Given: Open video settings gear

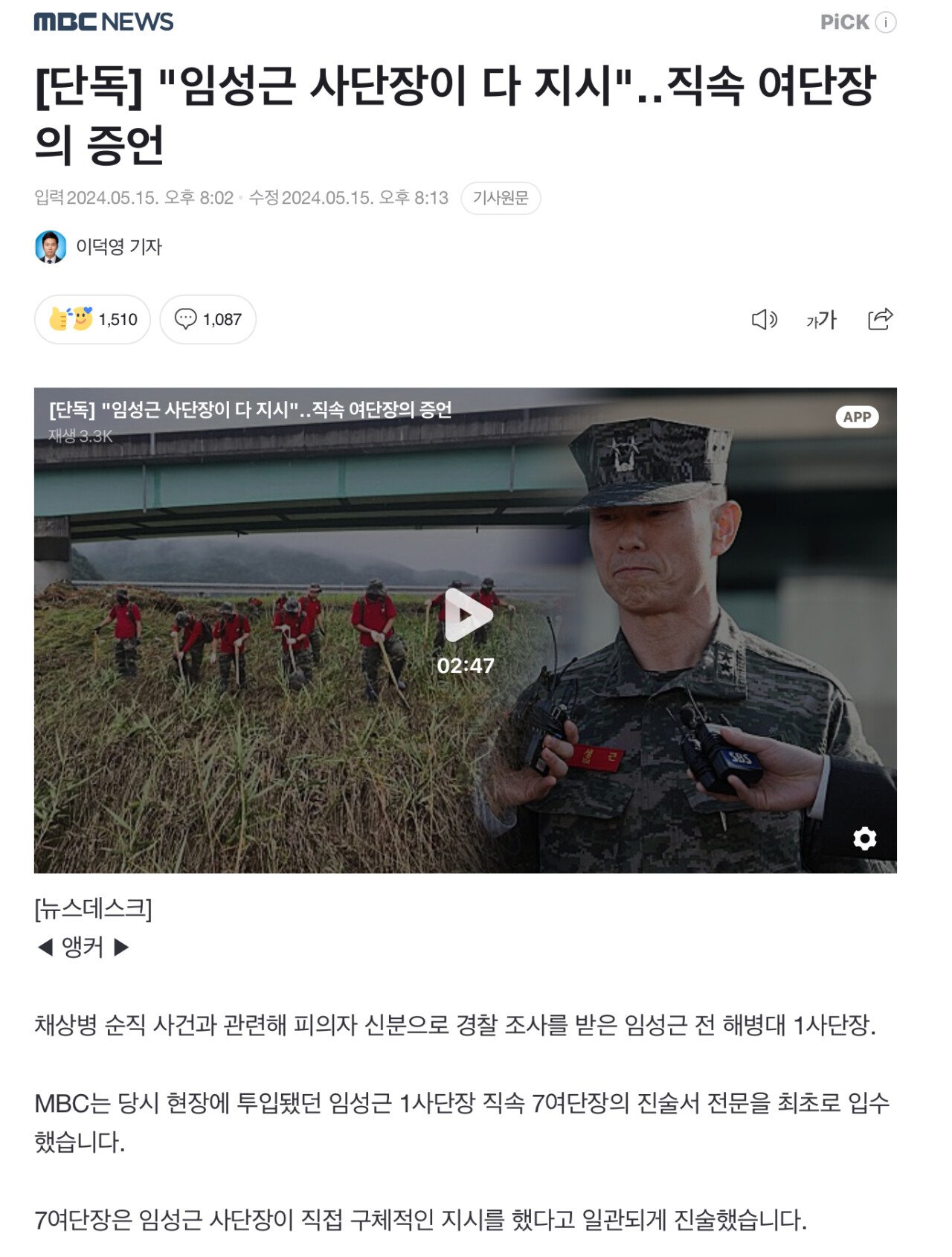Looking at the screenshot, I should coord(864,838).
